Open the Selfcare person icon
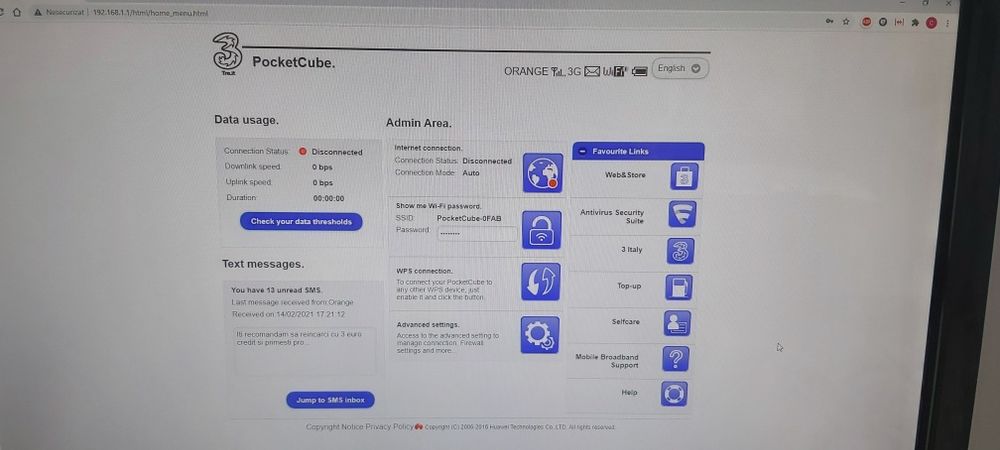This screenshot has height=450, width=1000. (677, 323)
